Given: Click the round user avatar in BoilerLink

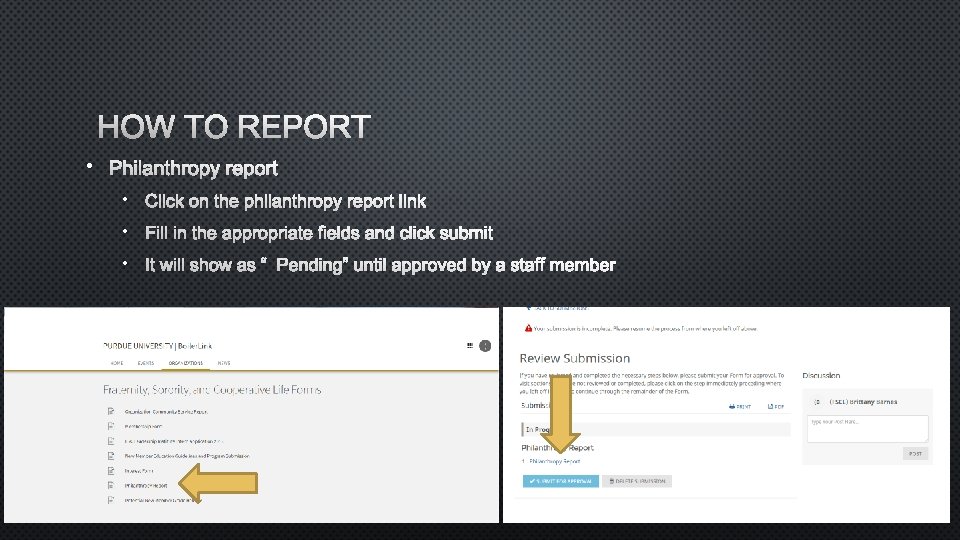Looking at the screenshot, I should pos(485,346).
